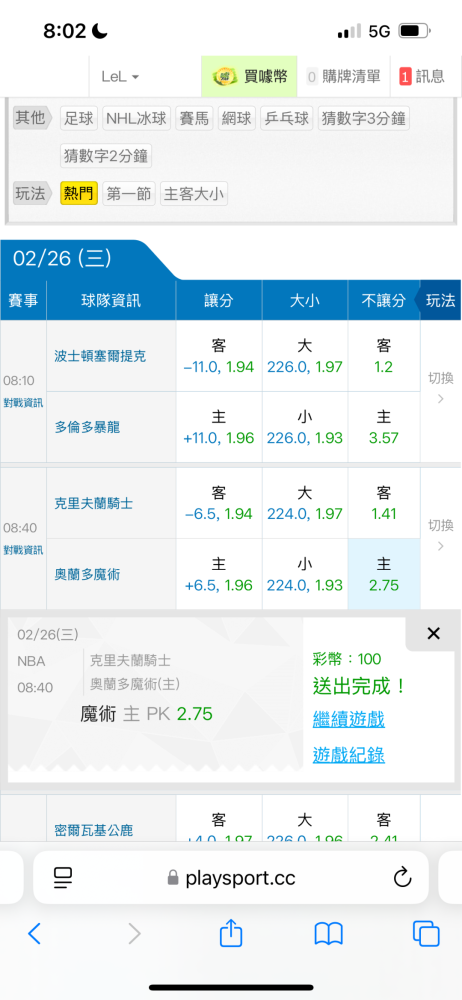Open 對戰資訊 for 08:40 game

tap(24, 550)
